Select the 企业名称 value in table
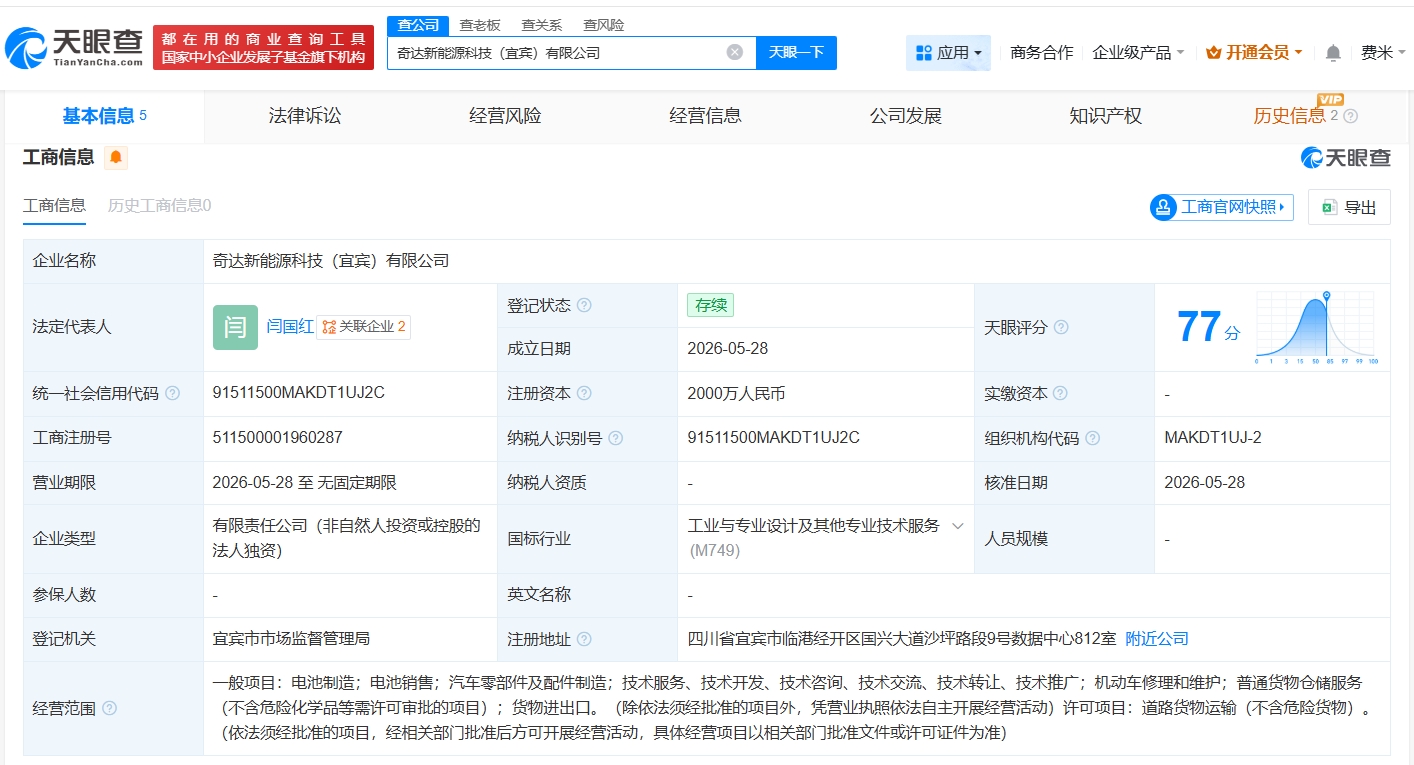This screenshot has height=765, width=1414. [x=331, y=261]
